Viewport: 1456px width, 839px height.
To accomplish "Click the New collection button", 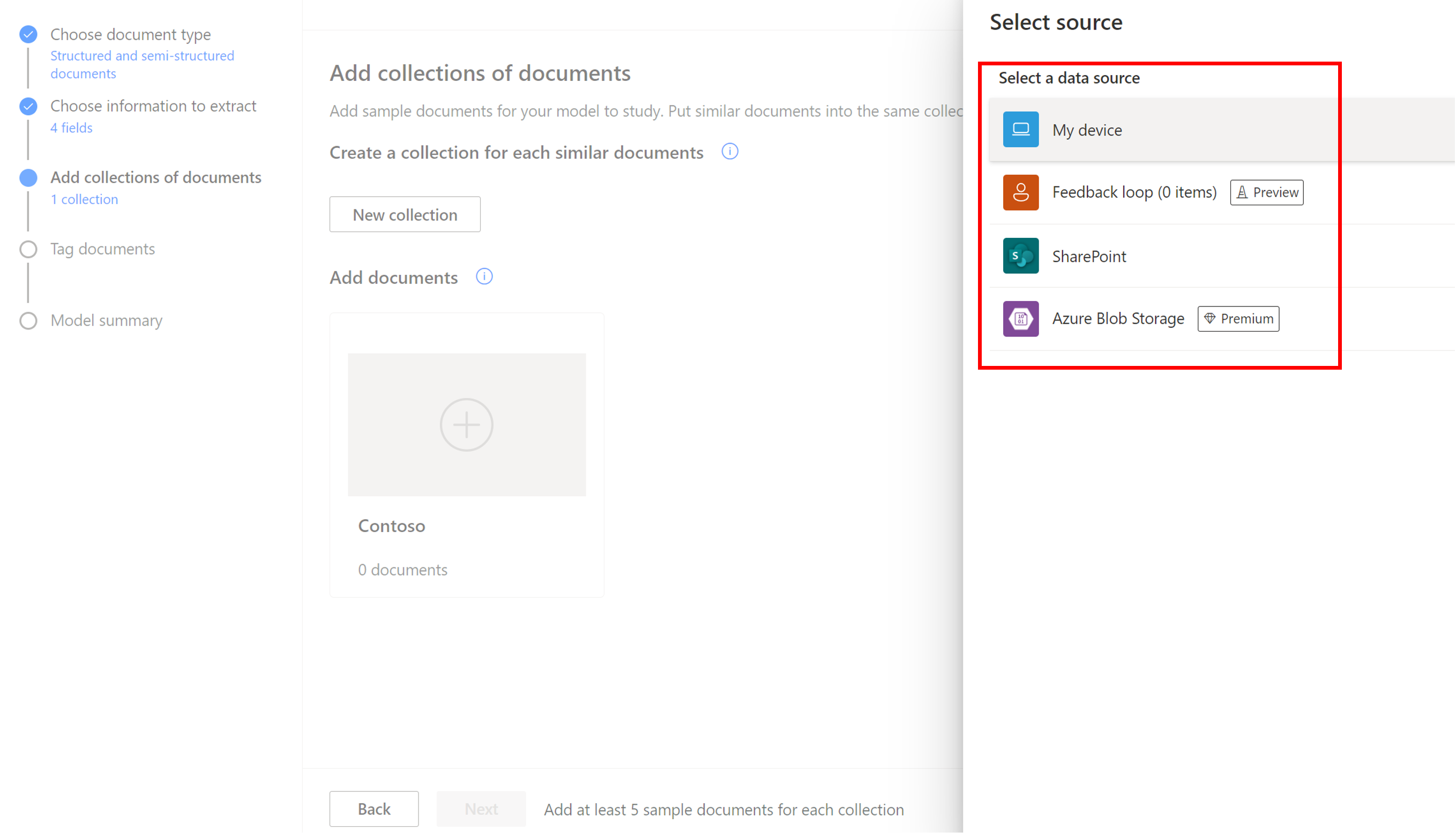I will 405,214.
